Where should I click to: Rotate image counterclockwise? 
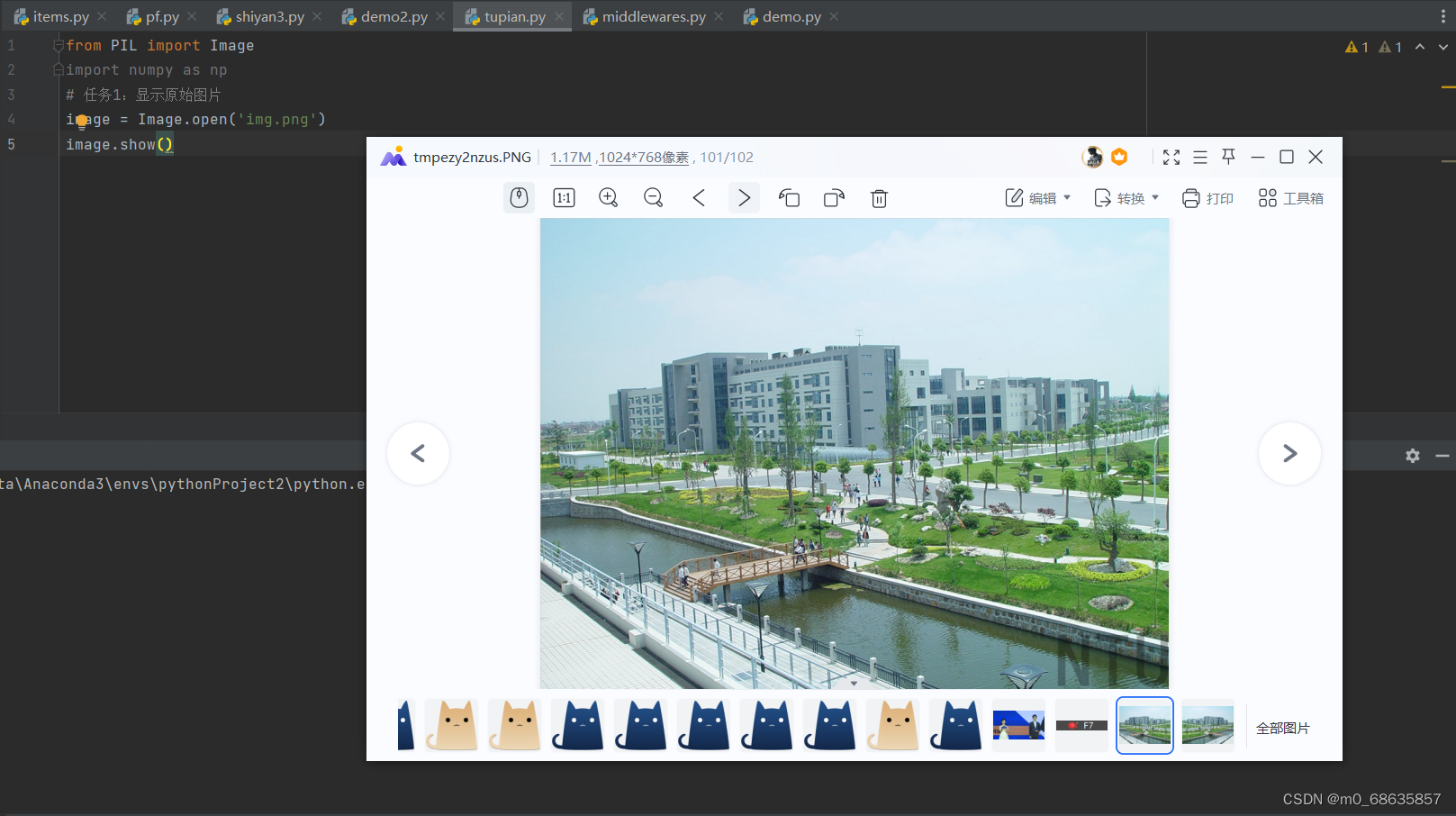click(789, 197)
